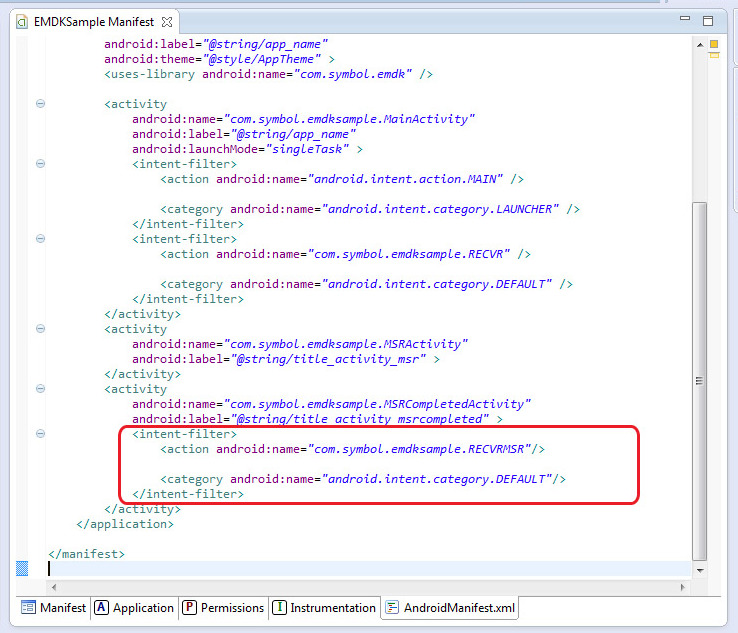
Task: Click the AndroidManifest.xml tab file icon
Action: [x=392, y=607]
